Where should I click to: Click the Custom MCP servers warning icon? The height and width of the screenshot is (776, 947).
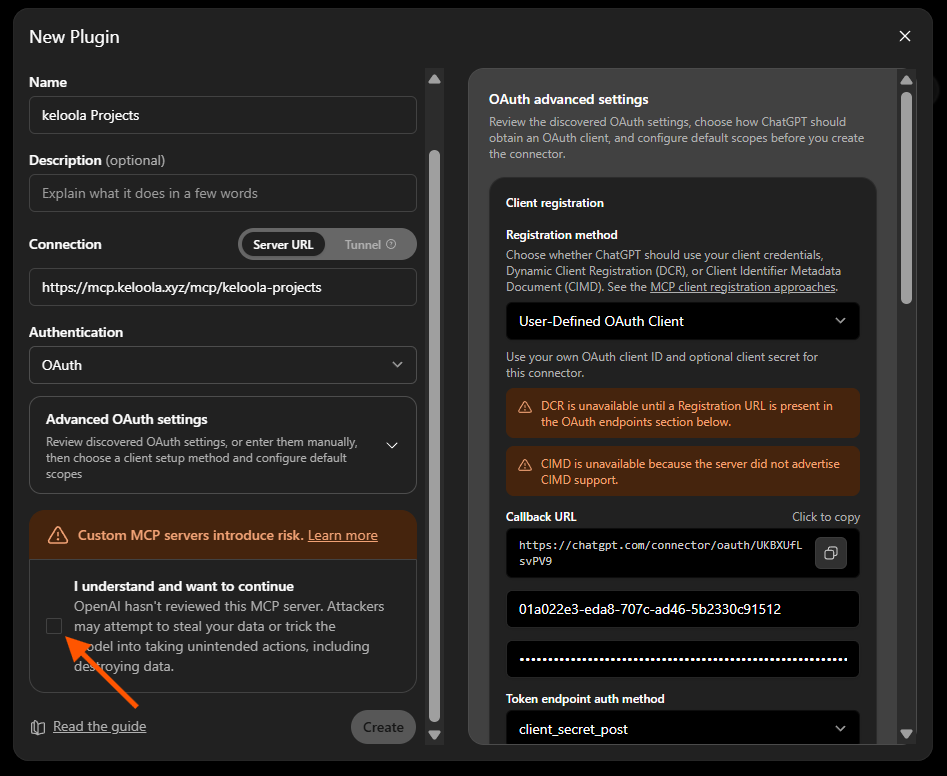pos(58,535)
